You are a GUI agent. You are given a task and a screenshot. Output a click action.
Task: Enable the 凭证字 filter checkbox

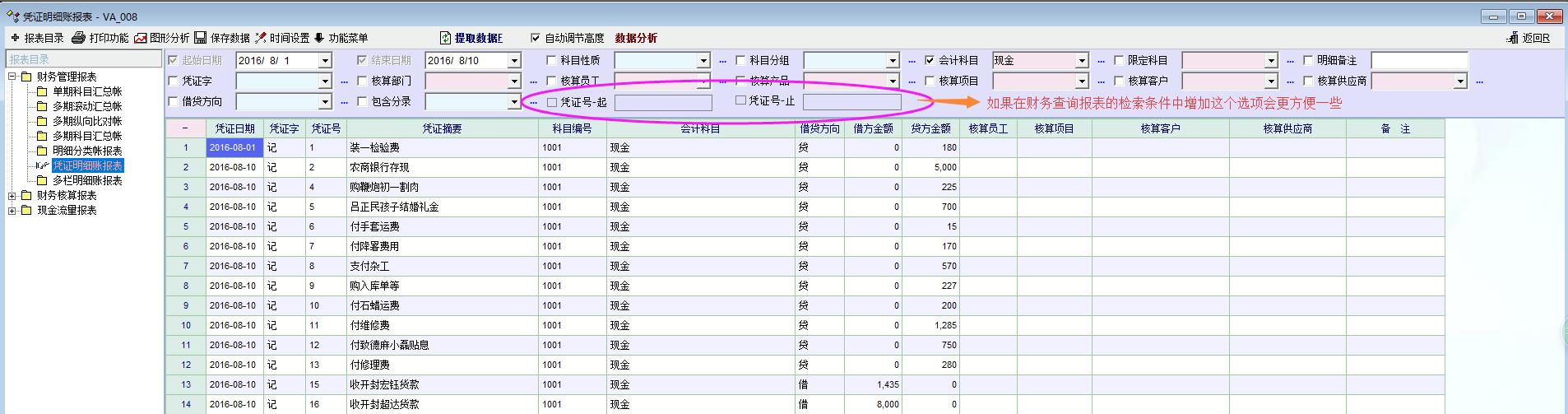tap(173, 81)
